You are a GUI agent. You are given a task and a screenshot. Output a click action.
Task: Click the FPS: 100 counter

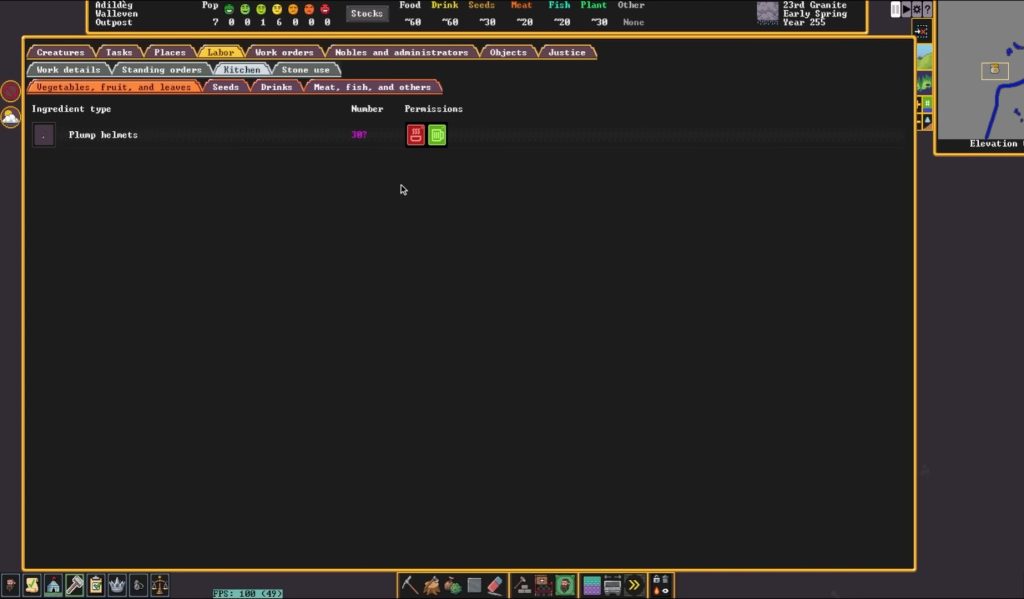[248, 594]
